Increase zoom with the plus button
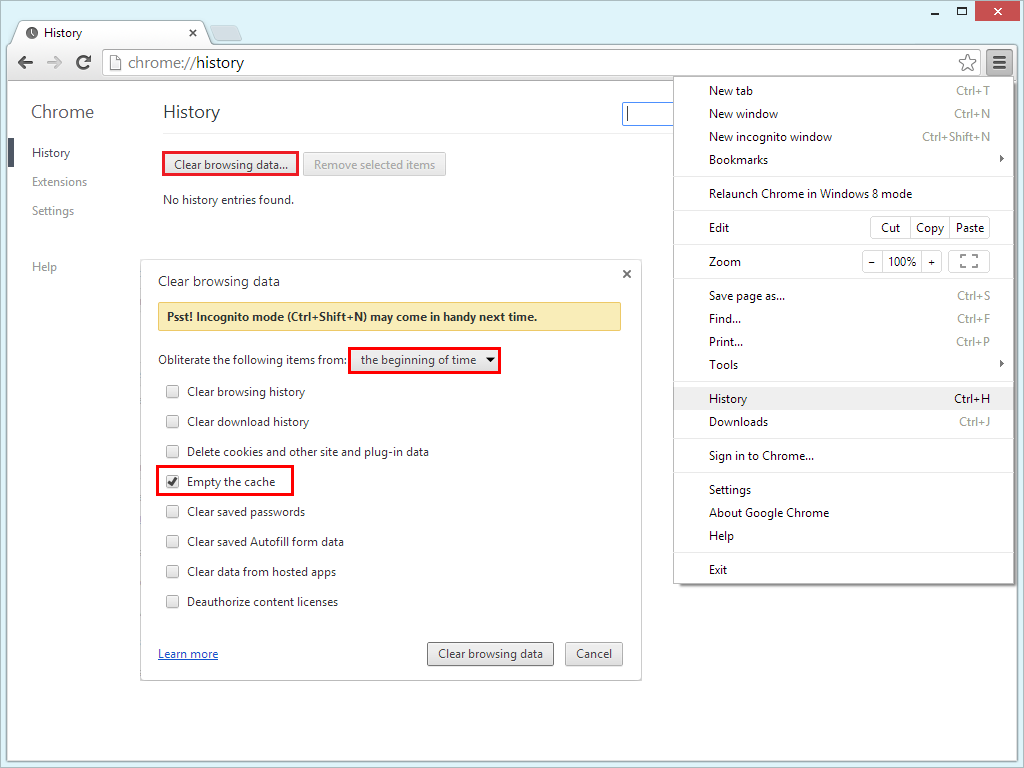The image size is (1024, 768). click(931, 261)
